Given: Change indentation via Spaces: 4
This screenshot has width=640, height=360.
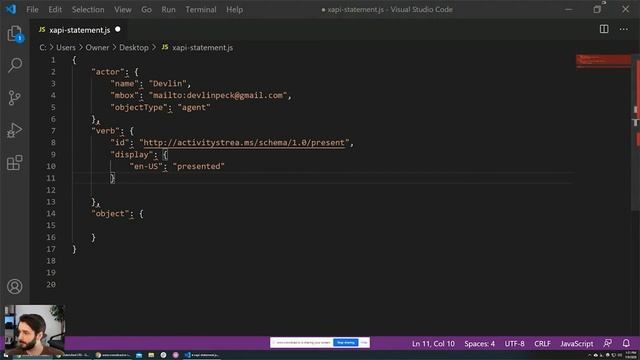Looking at the screenshot, I should coord(480,344).
